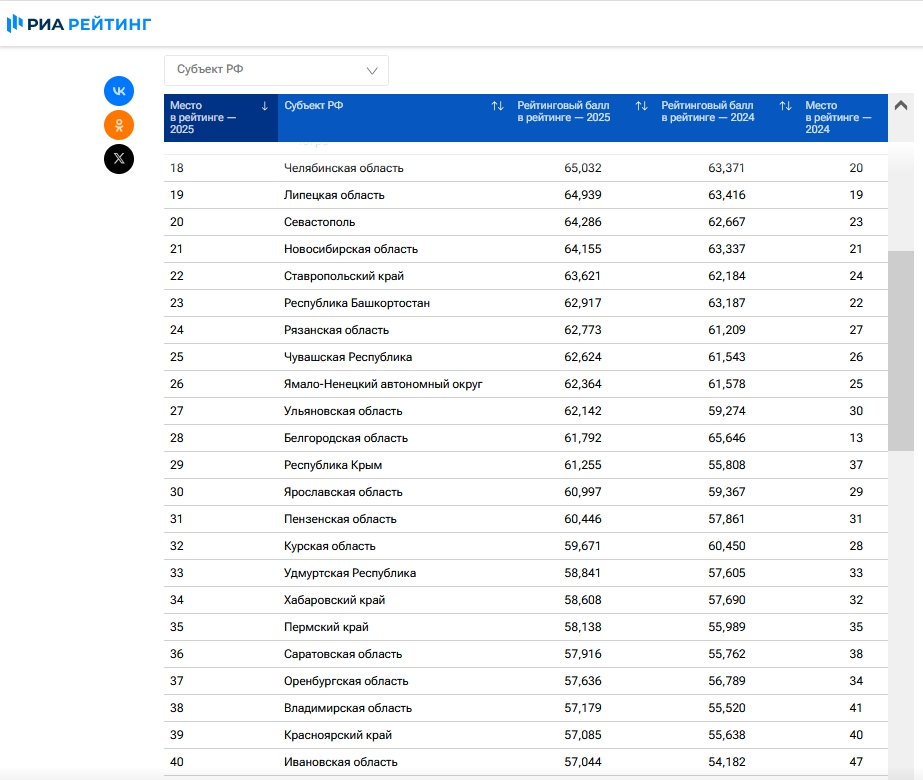Share via VK icon
The image size is (923, 780).
click(119, 91)
